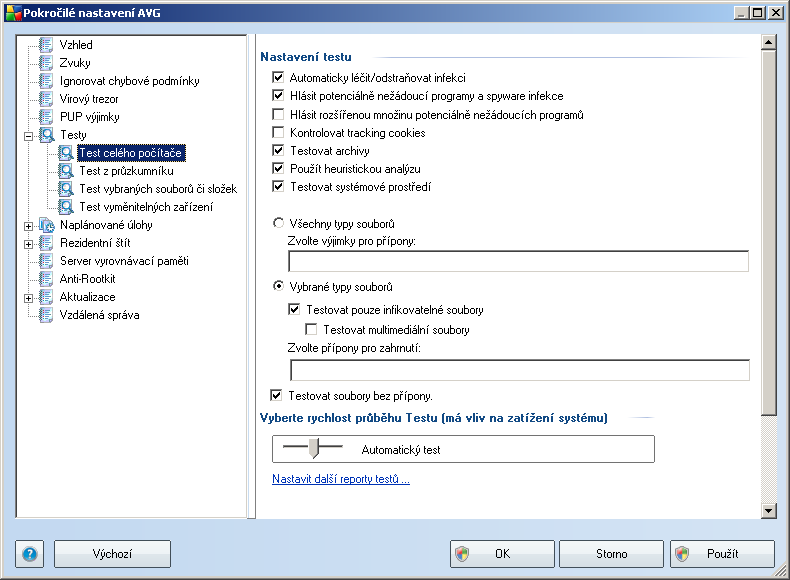Click the test speed slider handle
The image size is (790, 580).
pos(314,448)
